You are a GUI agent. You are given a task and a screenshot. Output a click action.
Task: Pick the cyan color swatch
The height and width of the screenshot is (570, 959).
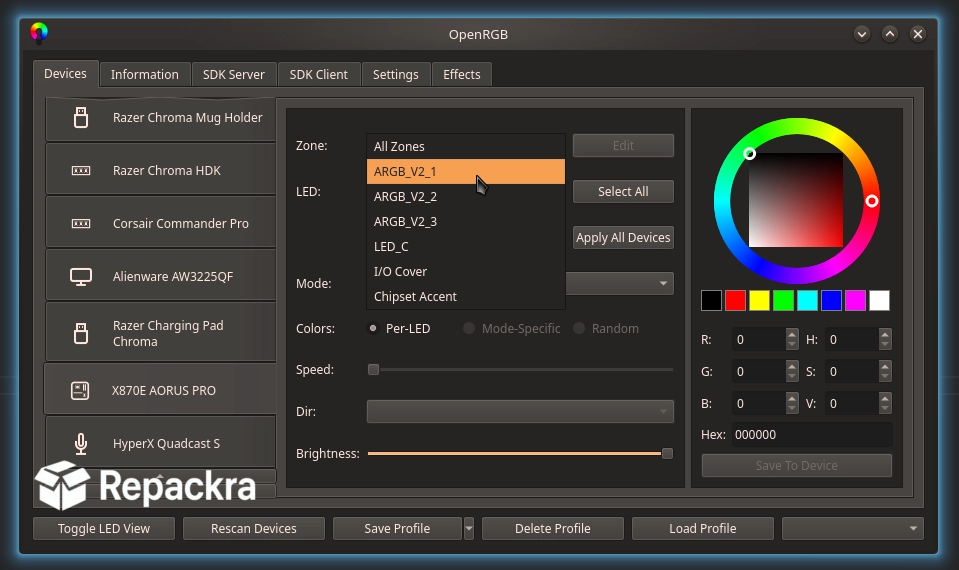[807, 300]
